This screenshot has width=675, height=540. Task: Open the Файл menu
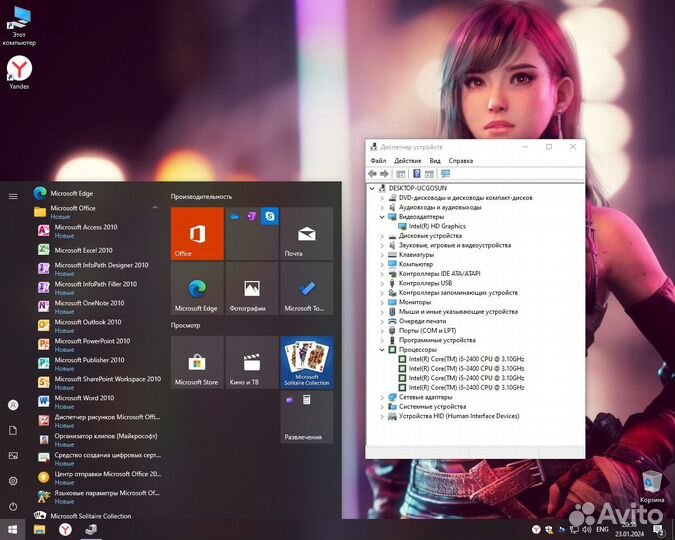coord(378,161)
